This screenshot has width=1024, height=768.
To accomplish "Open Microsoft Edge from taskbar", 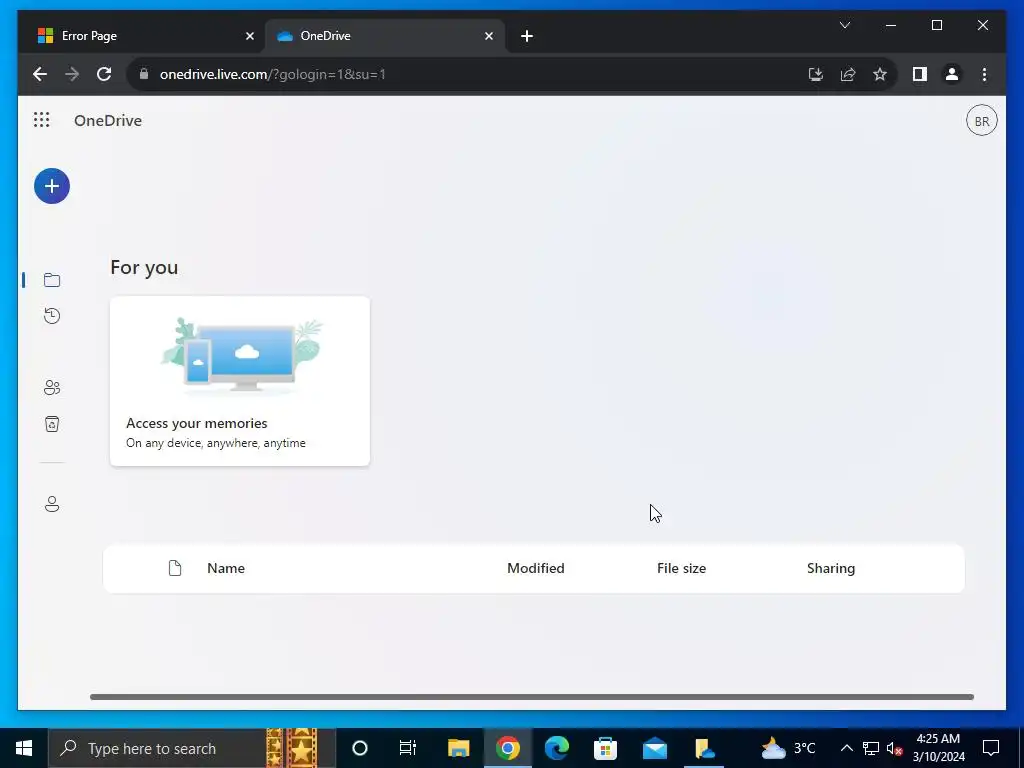I will pyautogui.click(x=556, y=748).
